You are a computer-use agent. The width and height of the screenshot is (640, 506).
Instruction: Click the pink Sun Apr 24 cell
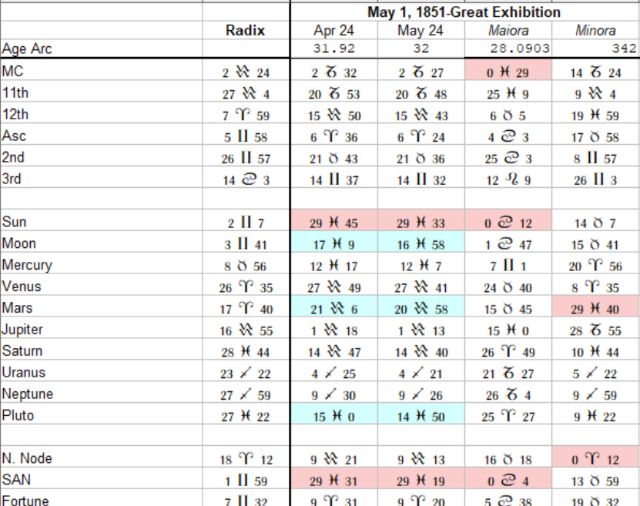[334, 221]
